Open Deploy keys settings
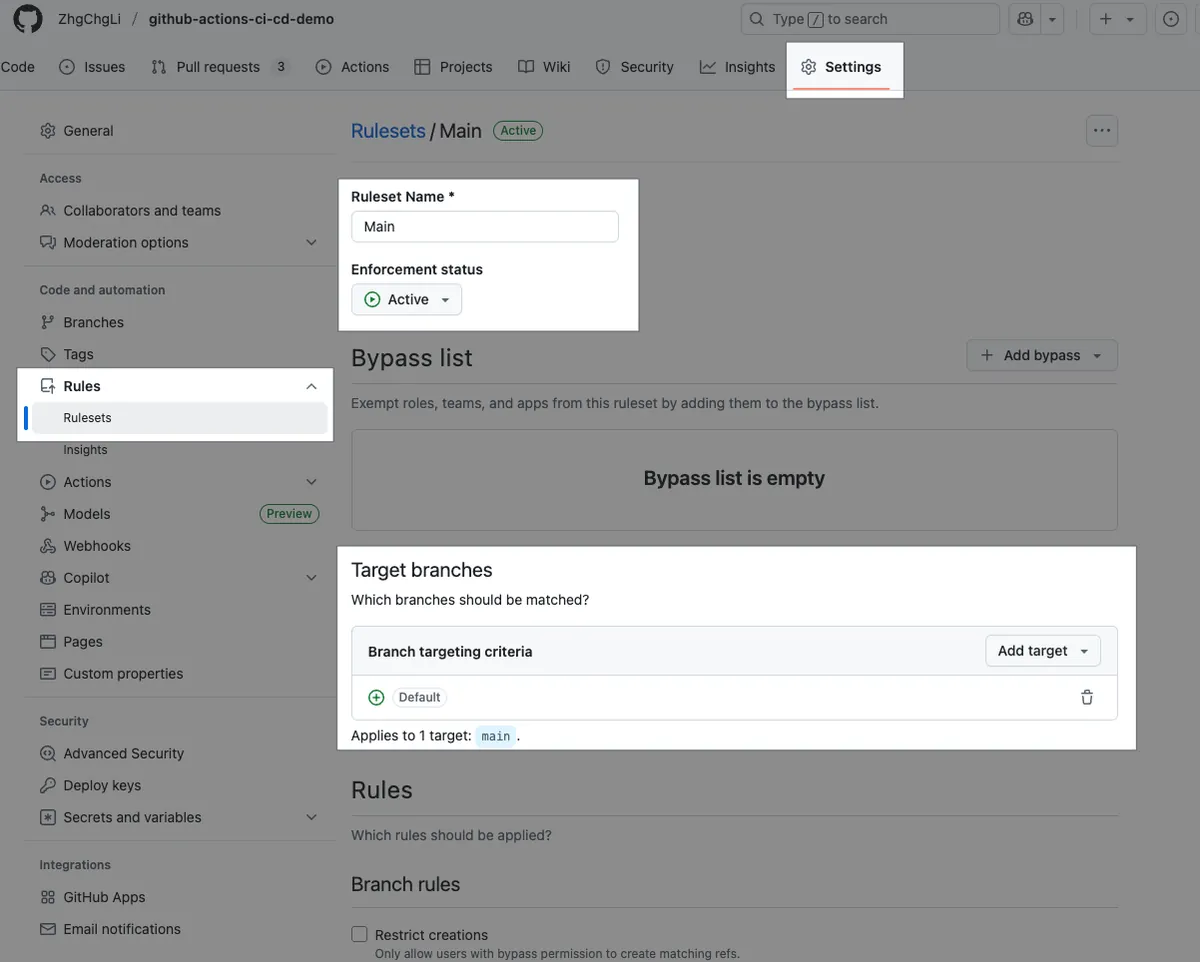This screenshot has height=962, width=1200. 102,785
